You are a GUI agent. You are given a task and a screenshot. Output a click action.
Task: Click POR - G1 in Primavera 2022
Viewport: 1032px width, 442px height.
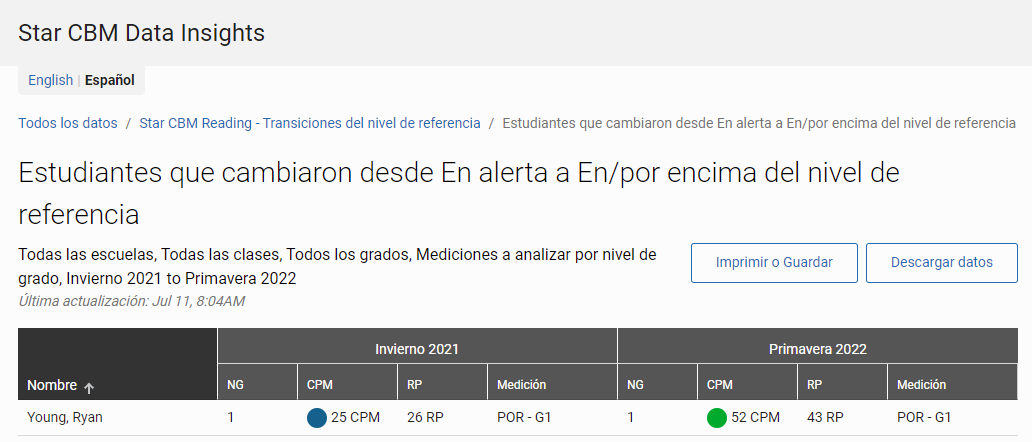tap(924, 418)
